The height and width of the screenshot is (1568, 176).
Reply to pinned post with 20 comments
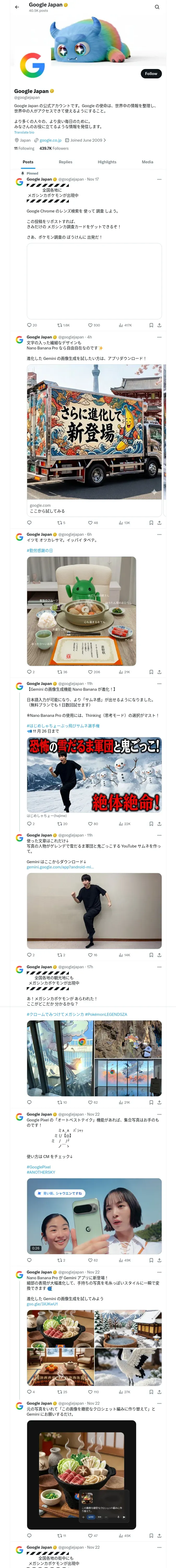point(32,325)
